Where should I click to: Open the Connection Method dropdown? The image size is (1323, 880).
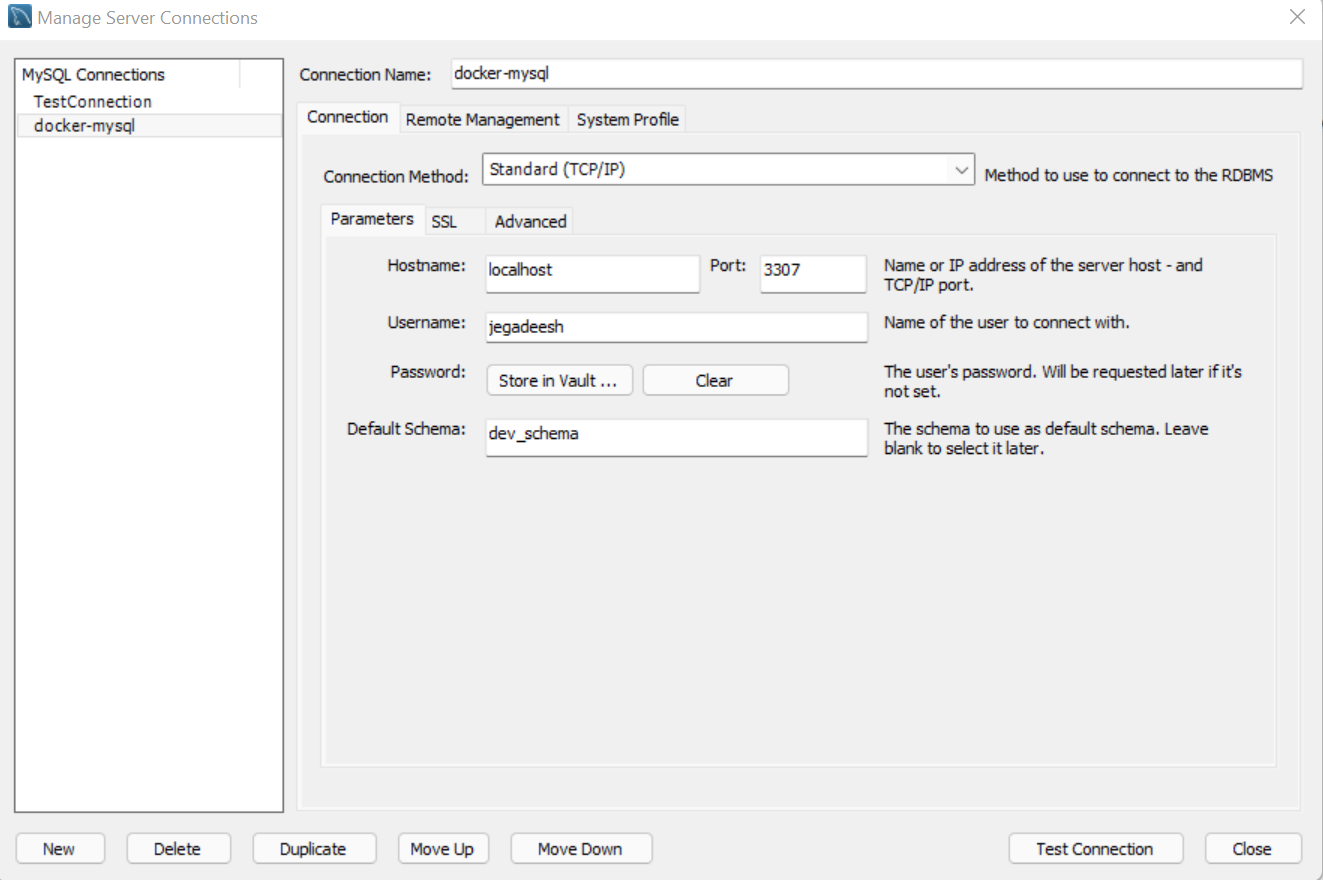coord(728,170)
